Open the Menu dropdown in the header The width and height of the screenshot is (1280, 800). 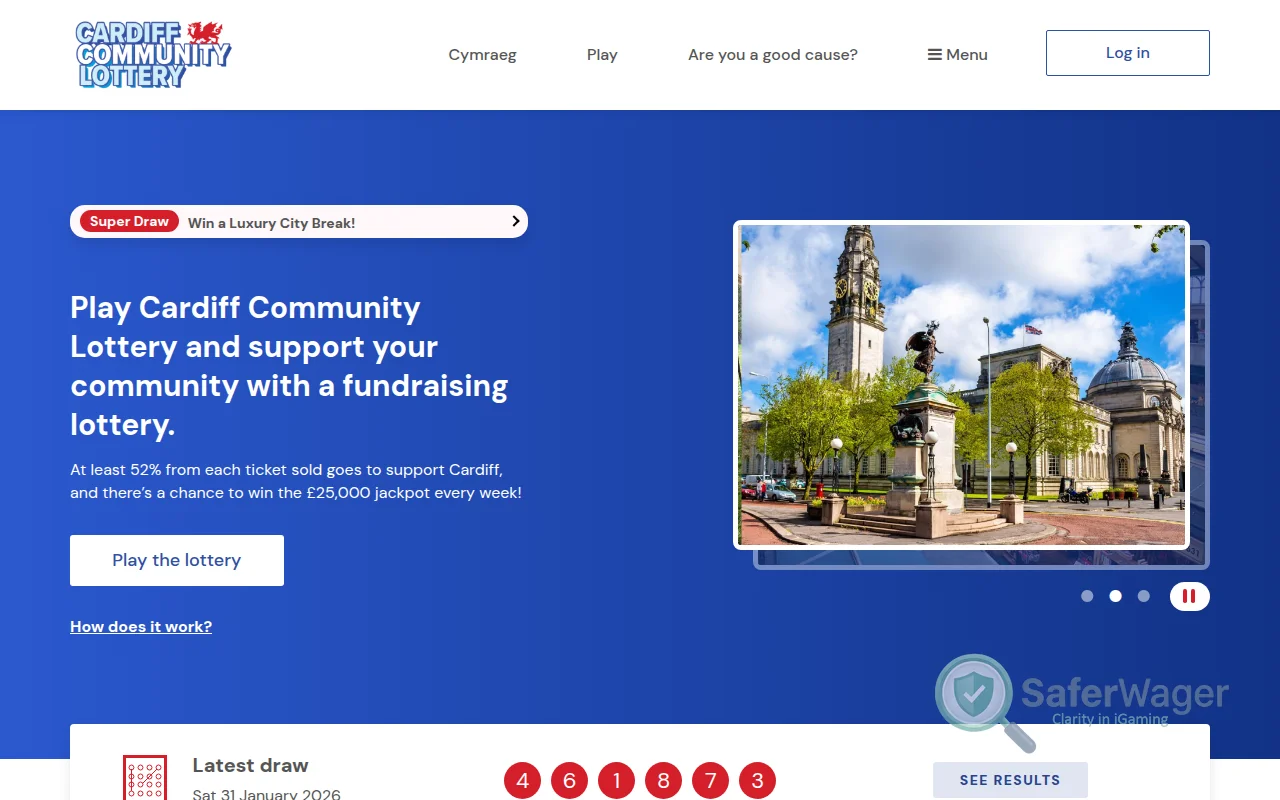(x=957, y=54)
